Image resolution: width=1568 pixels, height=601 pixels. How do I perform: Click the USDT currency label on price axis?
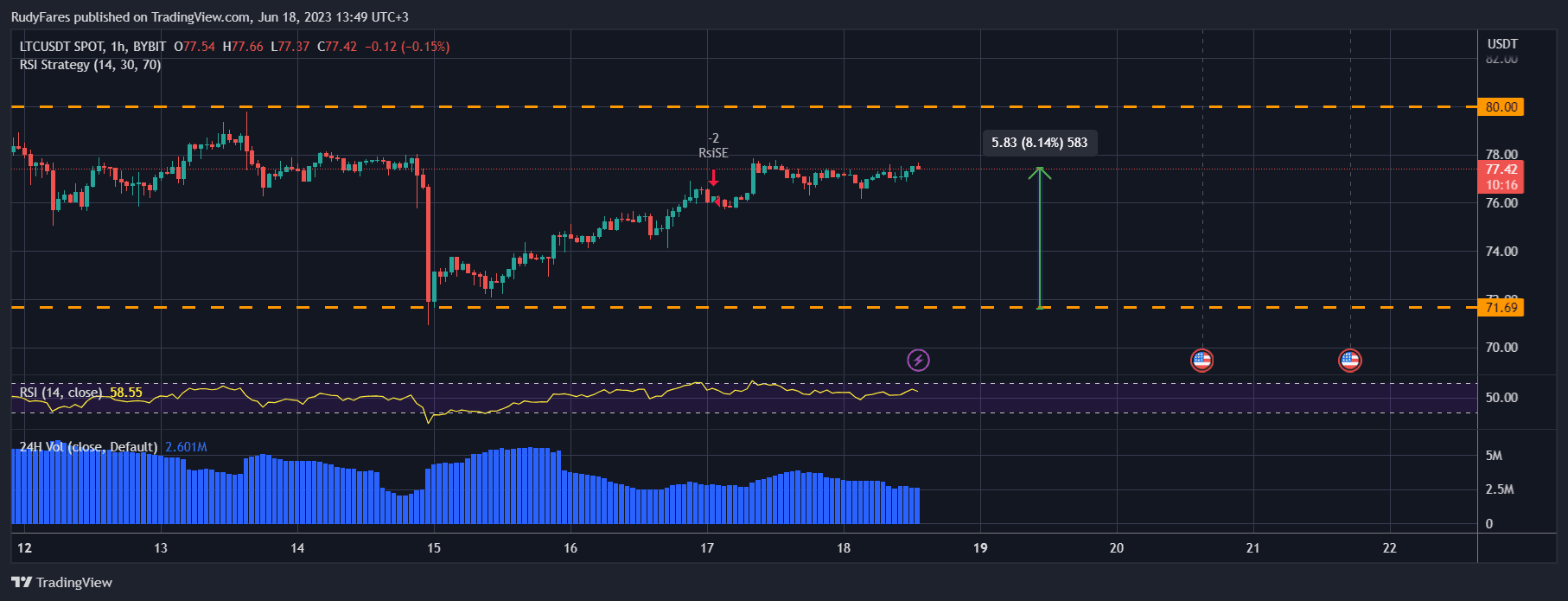(x=1501, y=44)
